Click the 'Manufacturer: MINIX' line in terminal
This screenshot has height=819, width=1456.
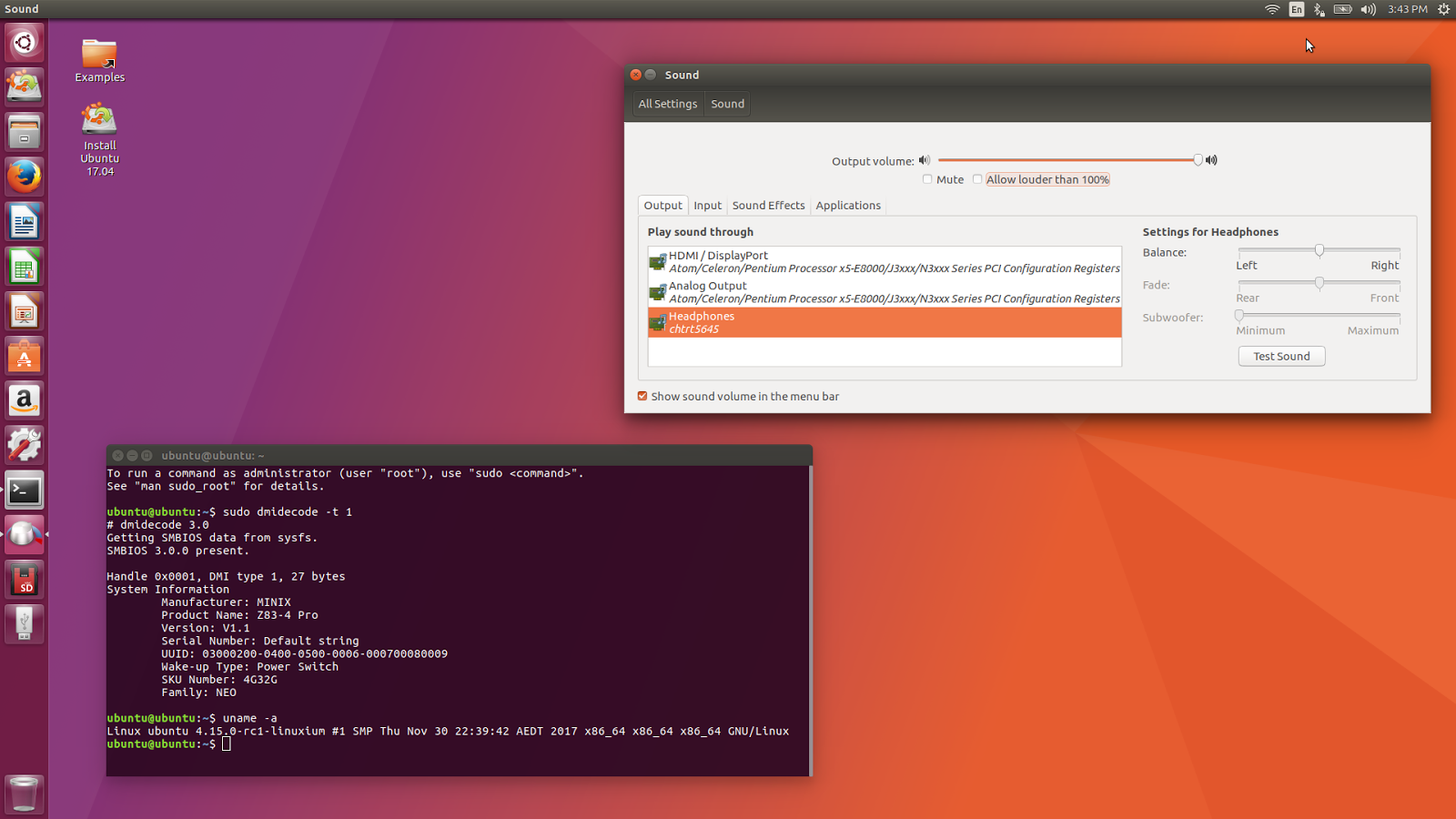(227, 602)
